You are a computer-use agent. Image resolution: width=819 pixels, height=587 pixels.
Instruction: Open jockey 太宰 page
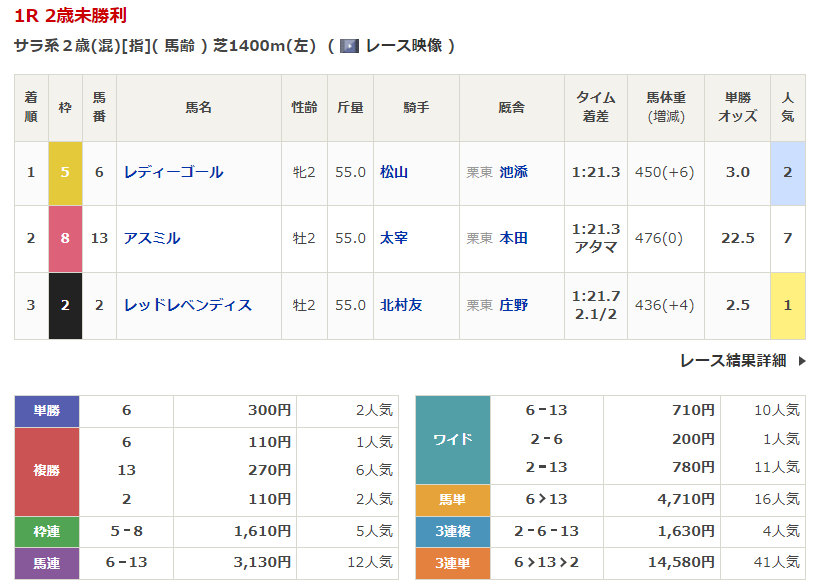click(394, 238)
